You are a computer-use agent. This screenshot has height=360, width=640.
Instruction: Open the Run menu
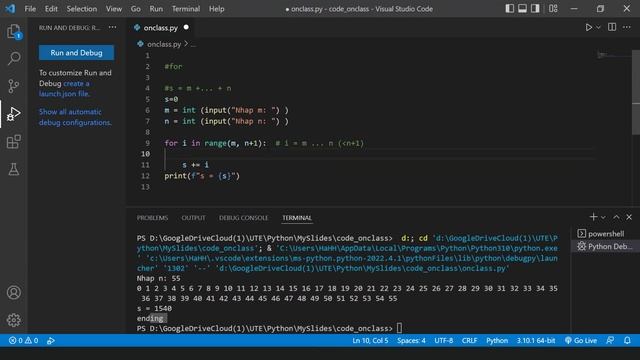(x=156, y=9)
